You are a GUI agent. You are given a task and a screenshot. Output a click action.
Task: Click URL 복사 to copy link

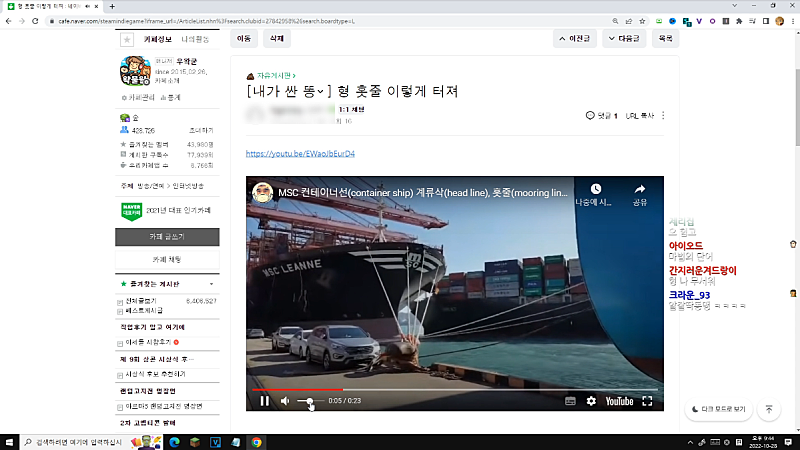pyautogui.click(x=640, y=116)
